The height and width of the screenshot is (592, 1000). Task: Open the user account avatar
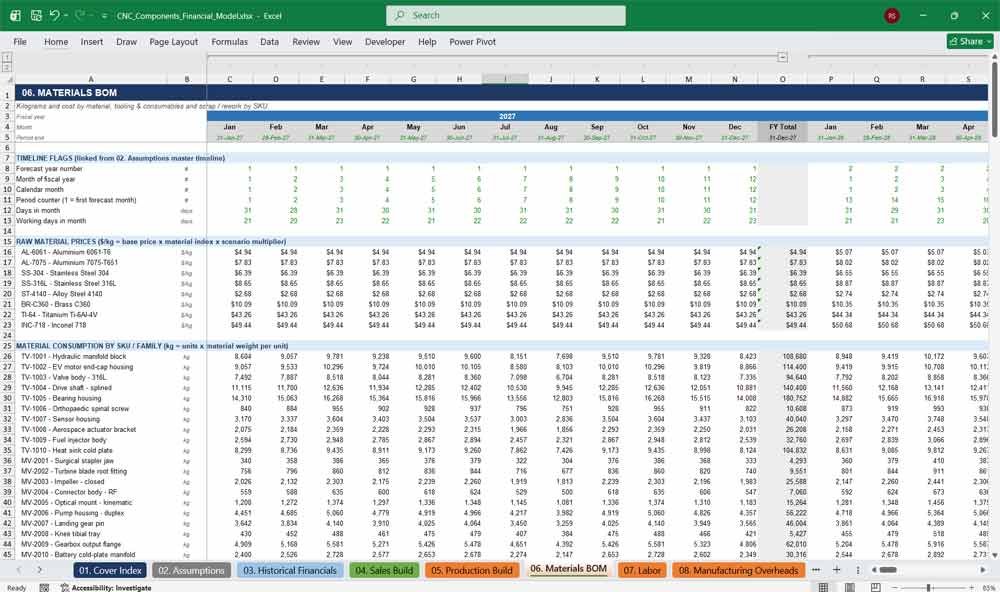(892, 15)
